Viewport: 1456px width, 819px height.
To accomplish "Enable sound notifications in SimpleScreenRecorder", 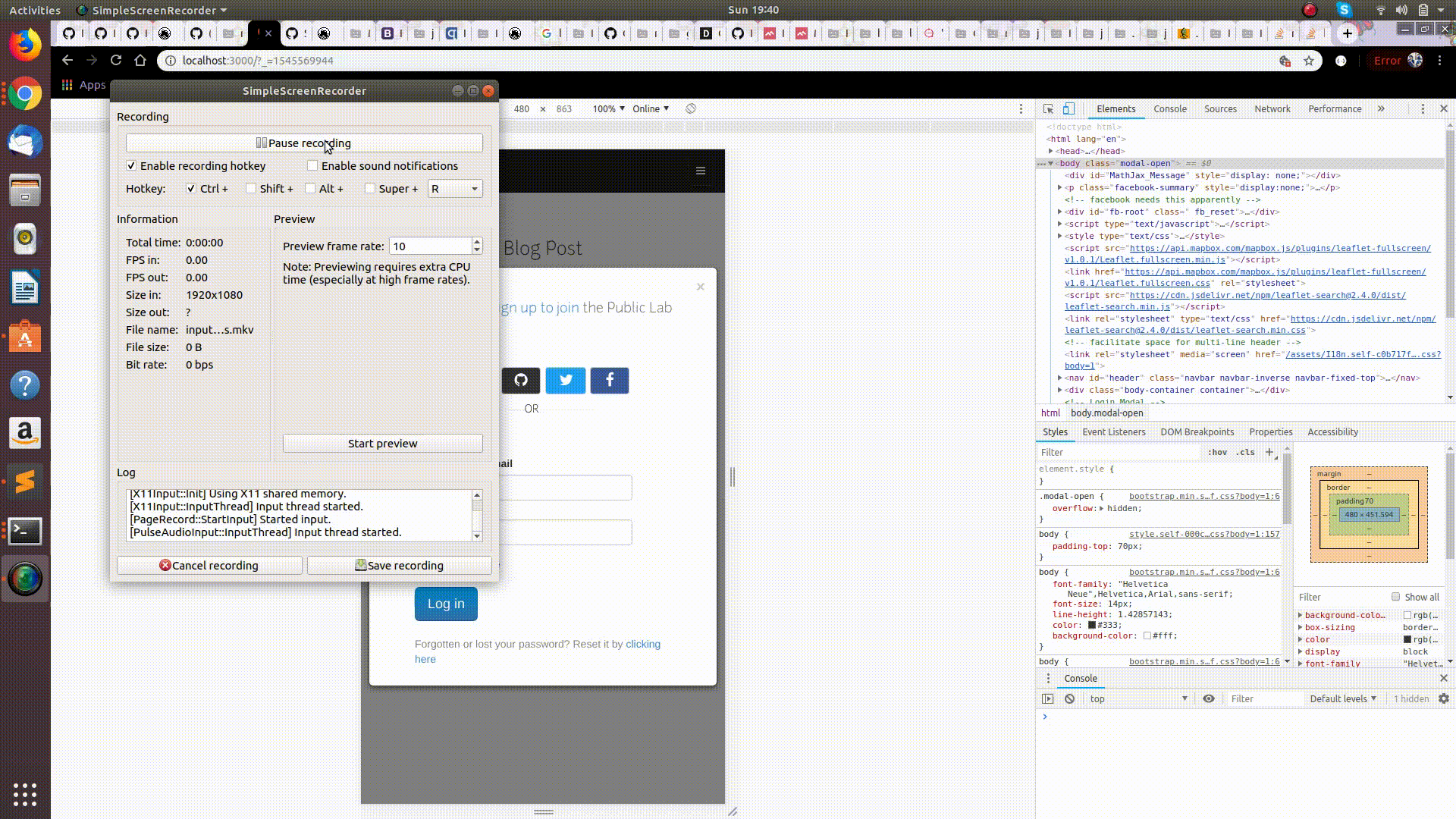I will [x=312, y=165].
